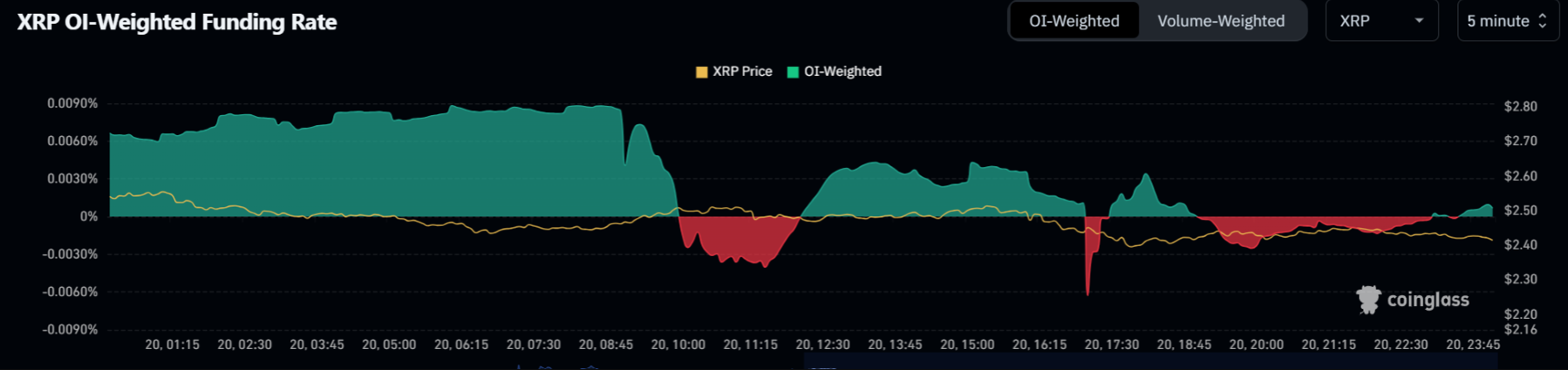Click the 20, 08:45 time label

(605, 344)
